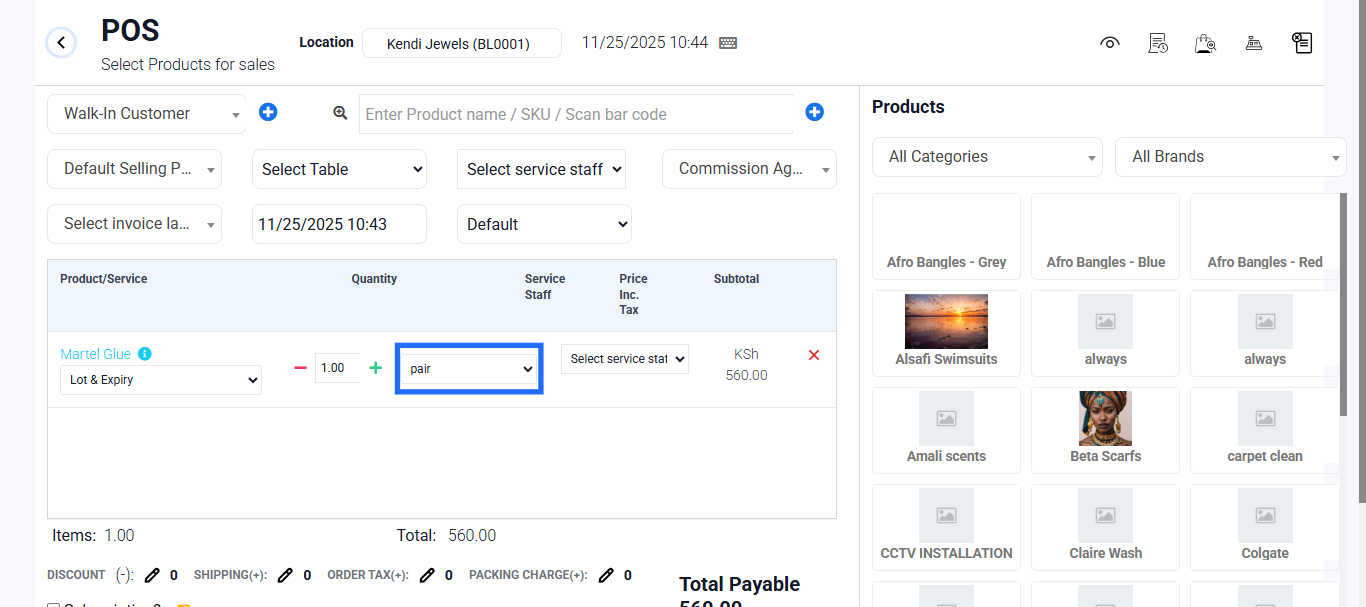Click the KSh 560.00 subtotal value

746,365
